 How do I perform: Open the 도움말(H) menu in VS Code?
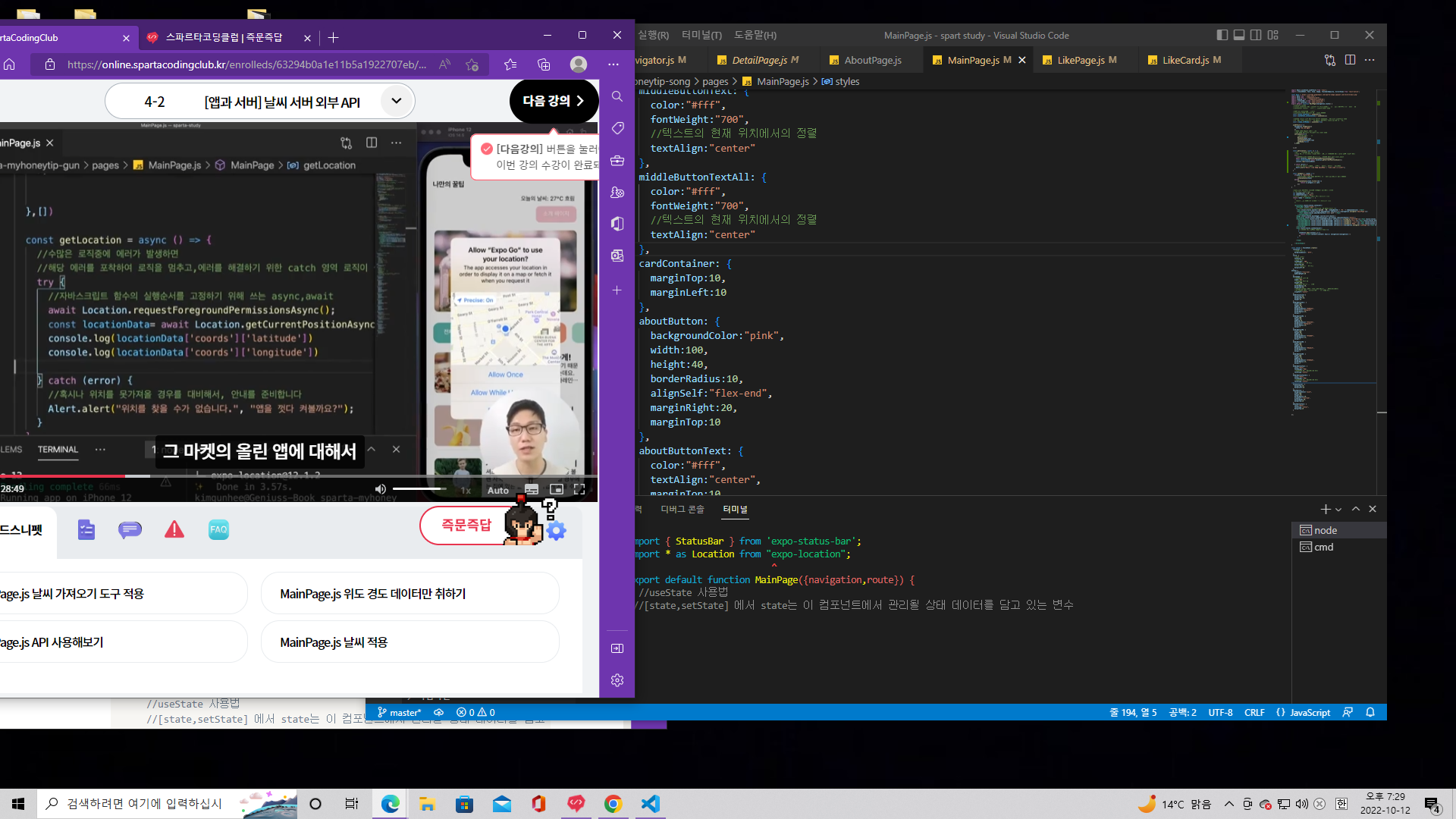[x=755, y=35]
